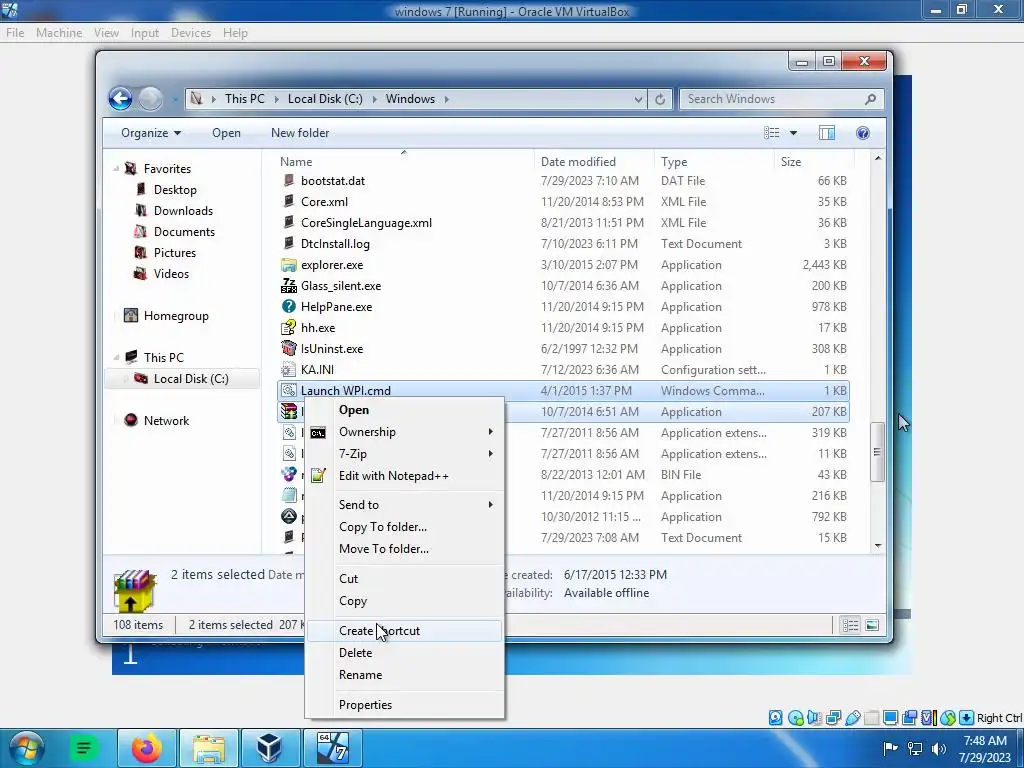Open the address bar history dropdown
This screenshot has height=768, width=1024.
638,99
